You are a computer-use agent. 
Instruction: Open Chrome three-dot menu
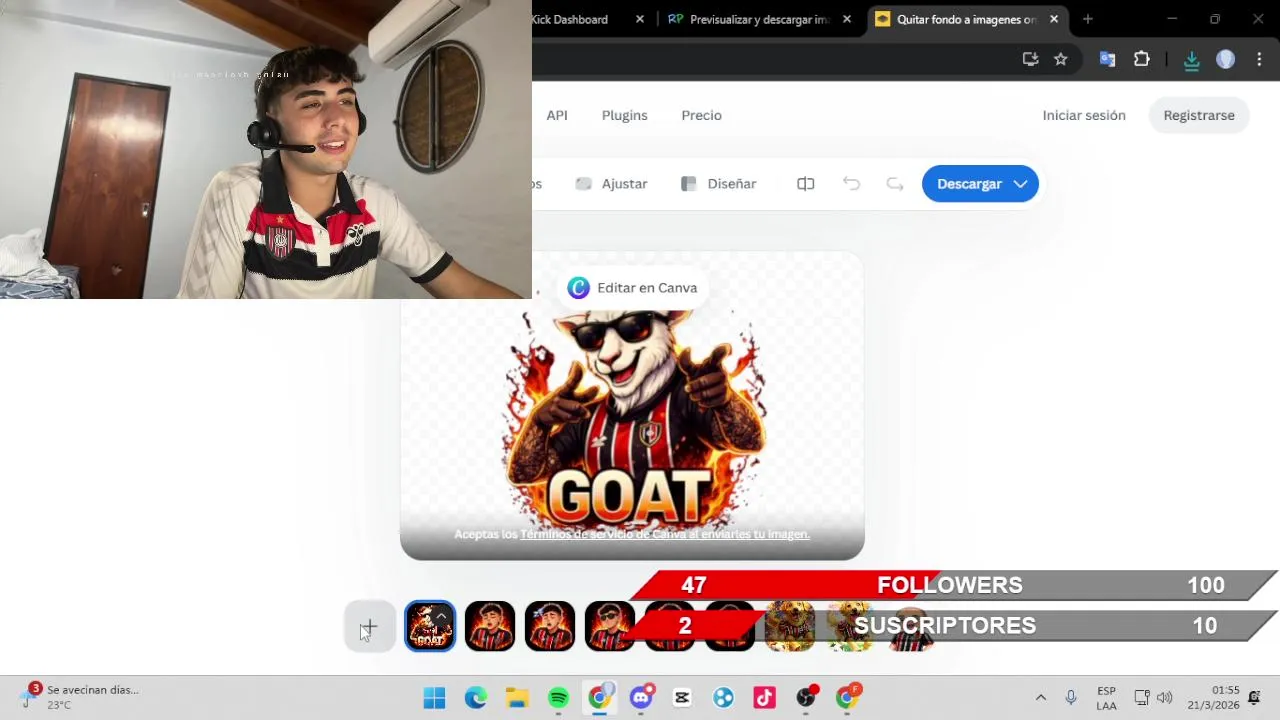[x=1259, y=59]
